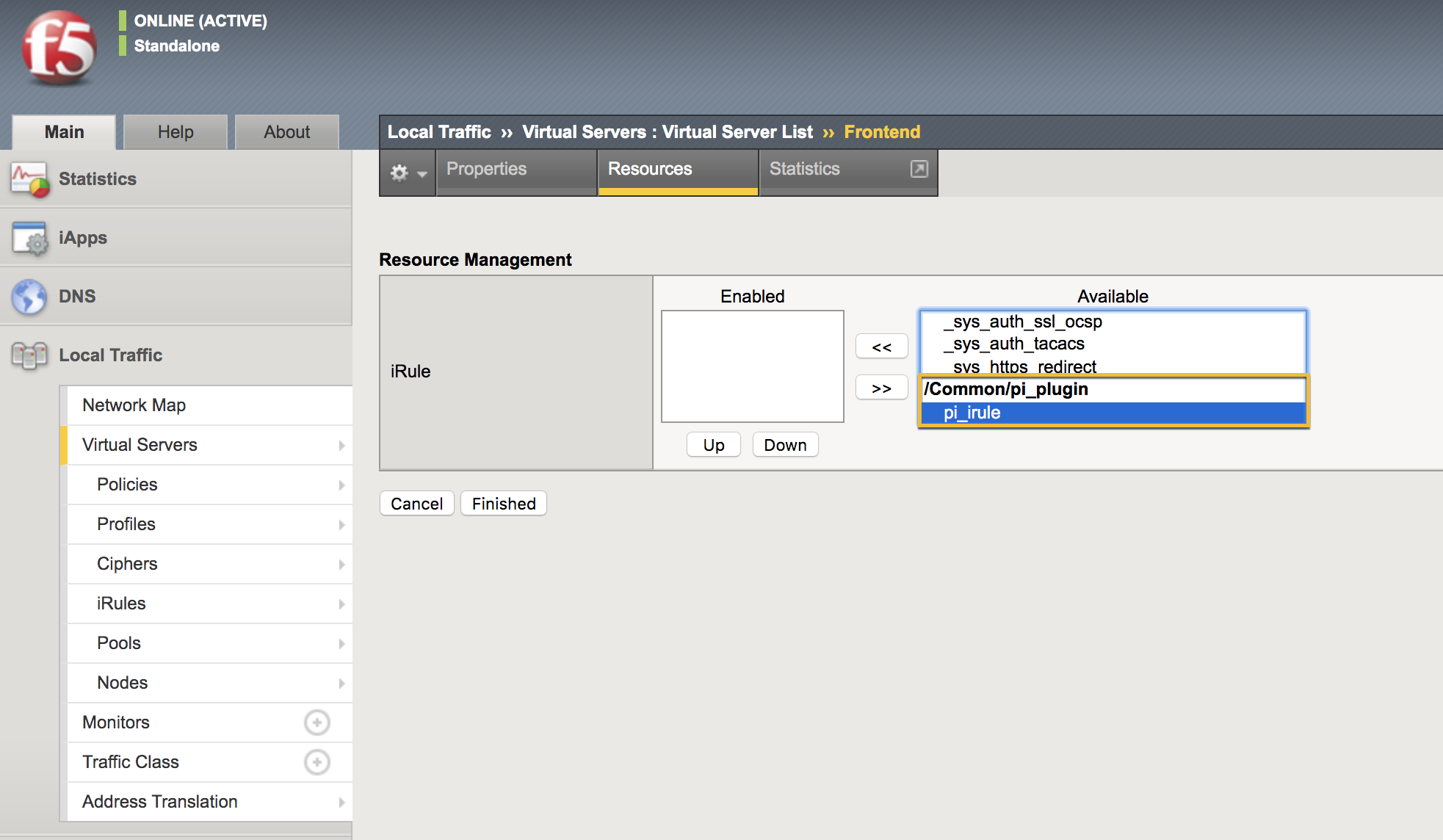Click inside the Enabled iRule listbox

click(x=752, y=366)
